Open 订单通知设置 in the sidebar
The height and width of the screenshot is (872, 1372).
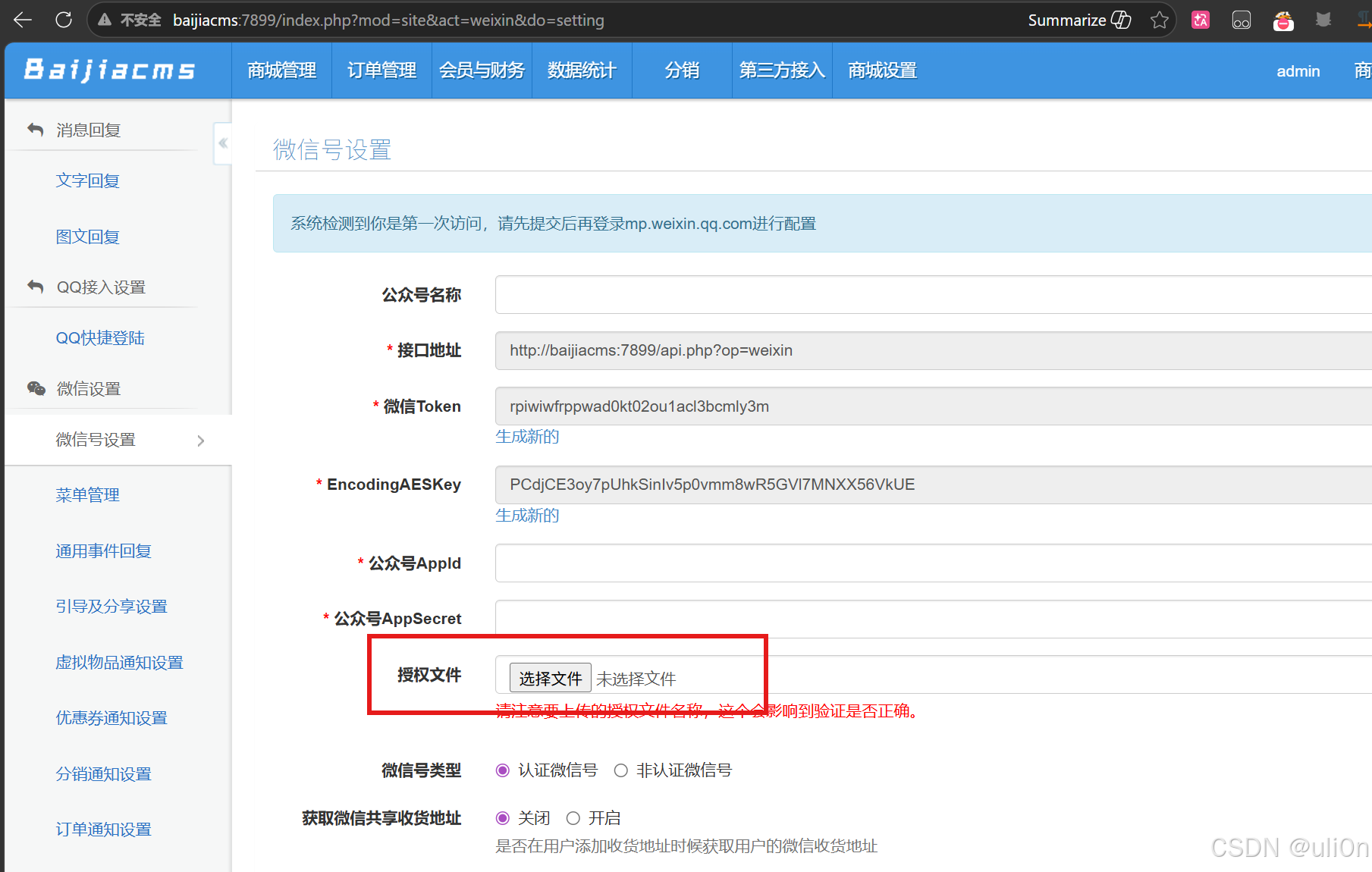click(x=103, y=830)
